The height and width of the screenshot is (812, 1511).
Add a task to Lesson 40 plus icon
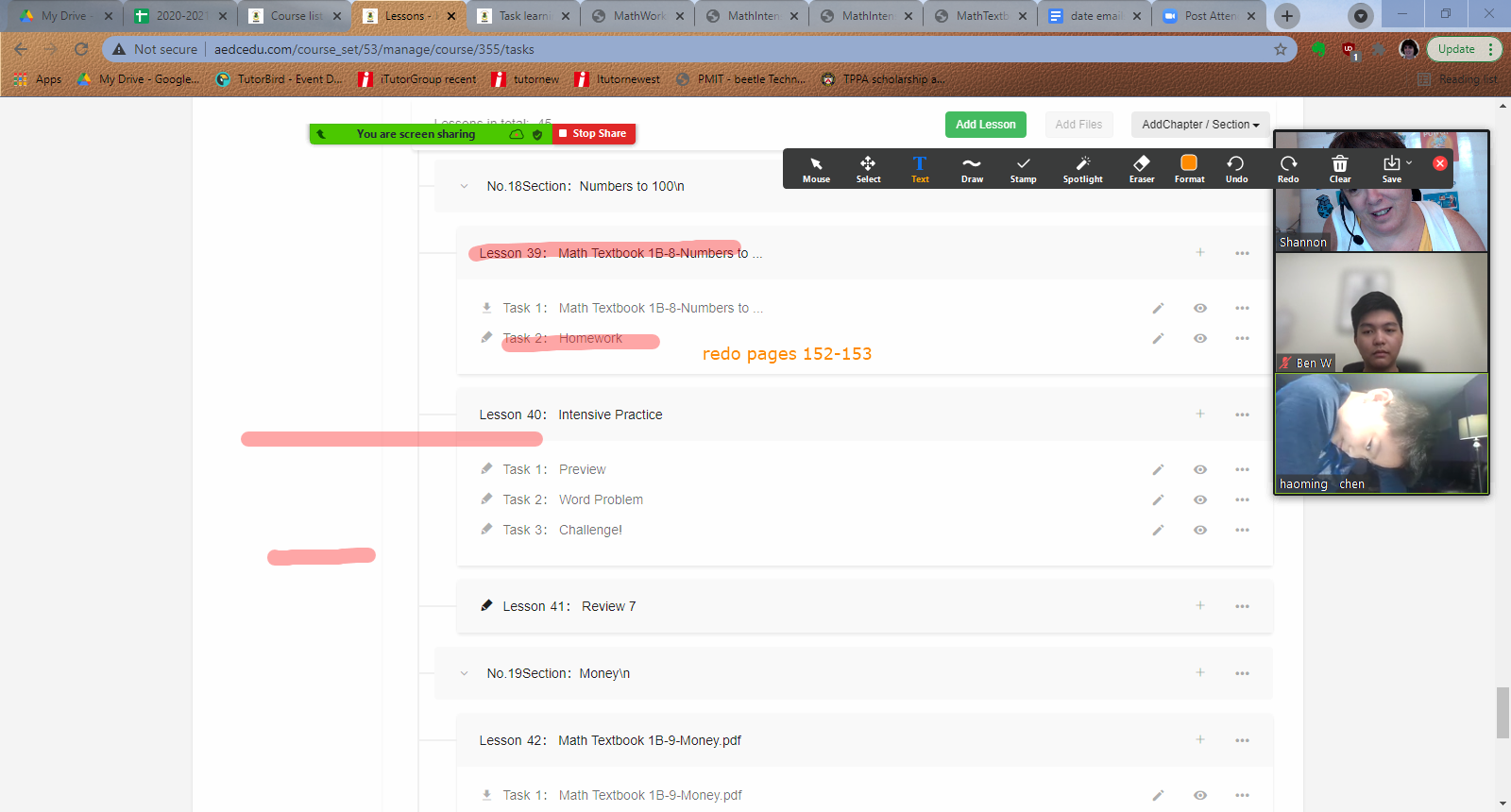point(1200,414)
